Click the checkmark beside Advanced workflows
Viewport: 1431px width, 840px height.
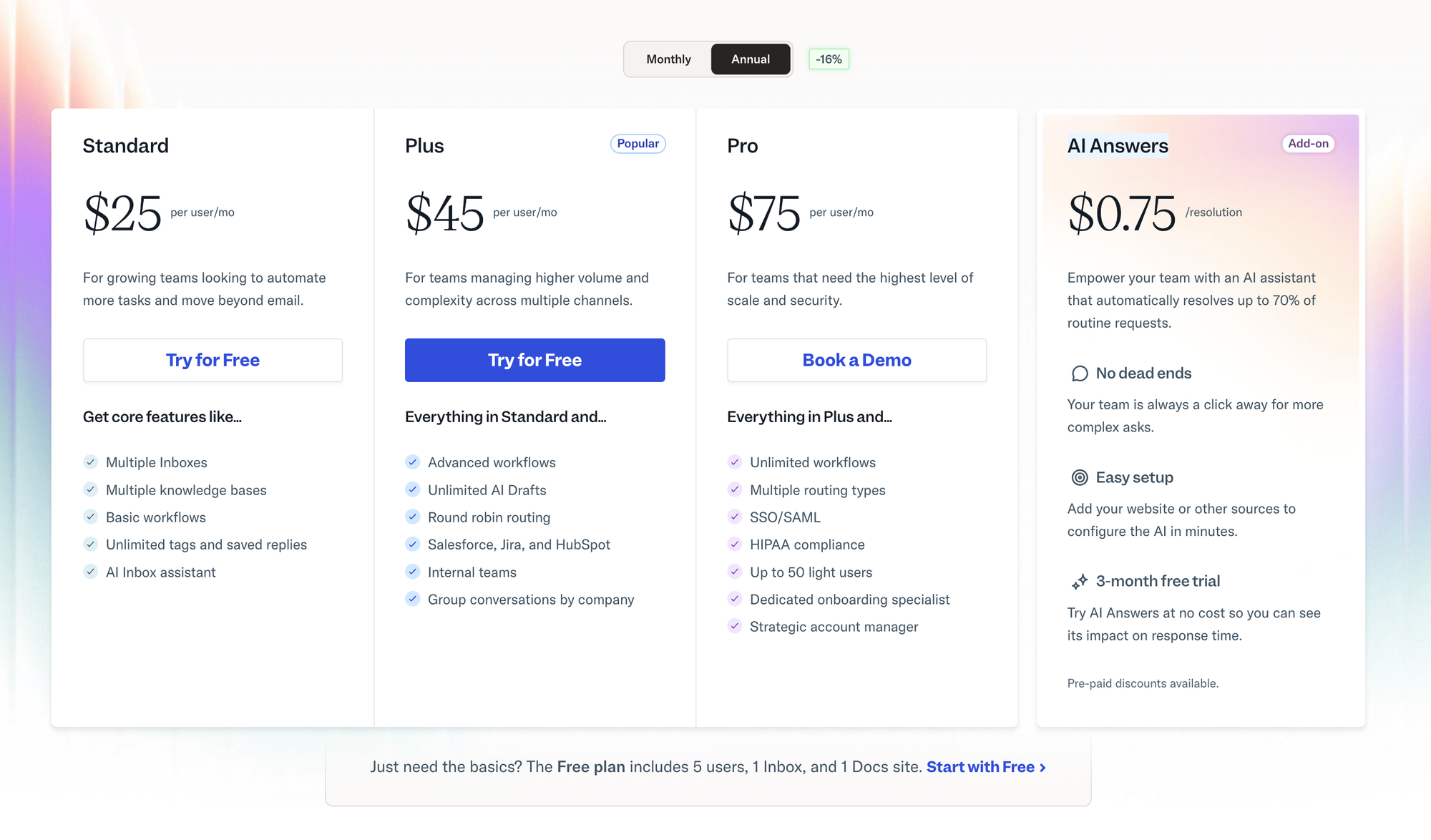coord(413,462)
